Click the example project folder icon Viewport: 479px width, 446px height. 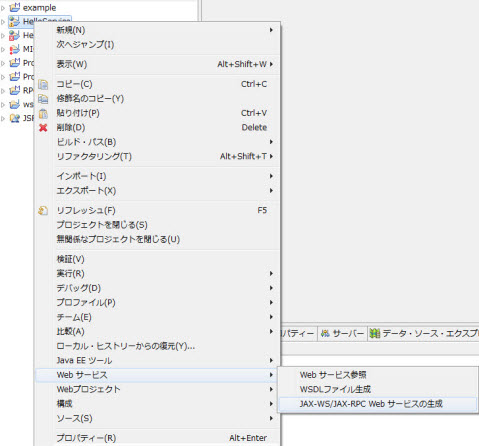click(x=15, y=7)
